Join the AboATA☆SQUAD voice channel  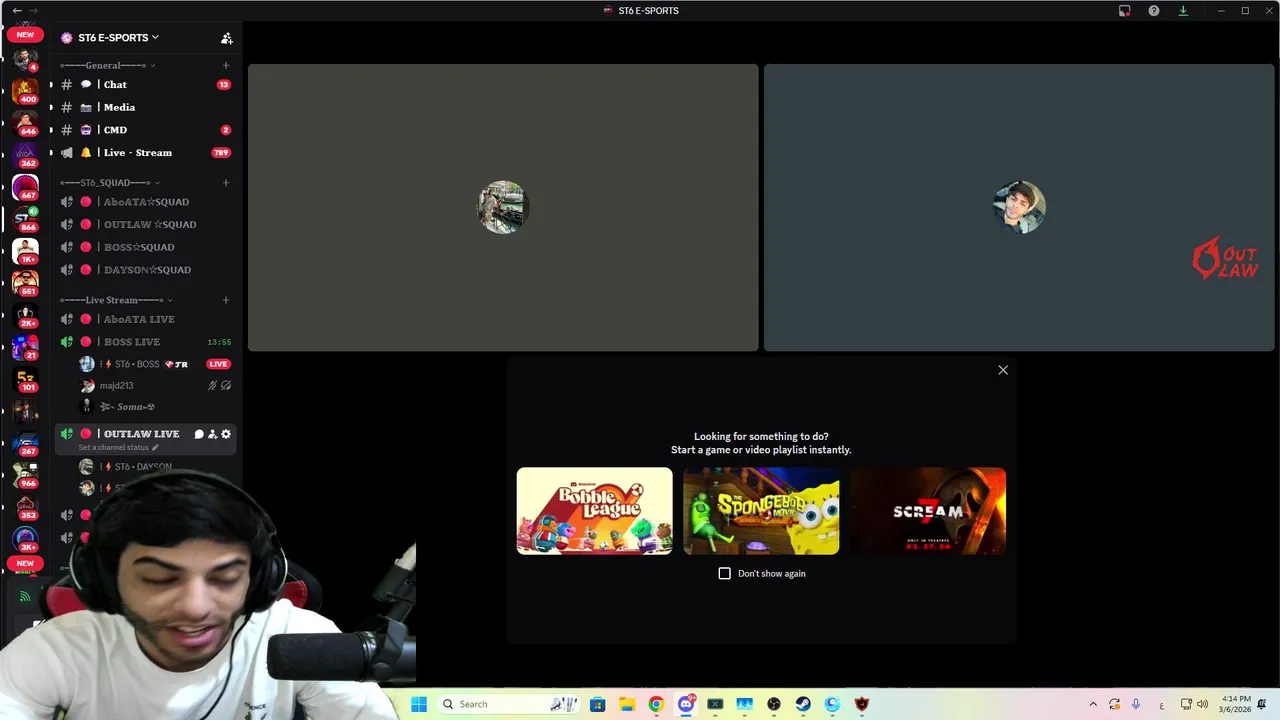coord(146,202)
